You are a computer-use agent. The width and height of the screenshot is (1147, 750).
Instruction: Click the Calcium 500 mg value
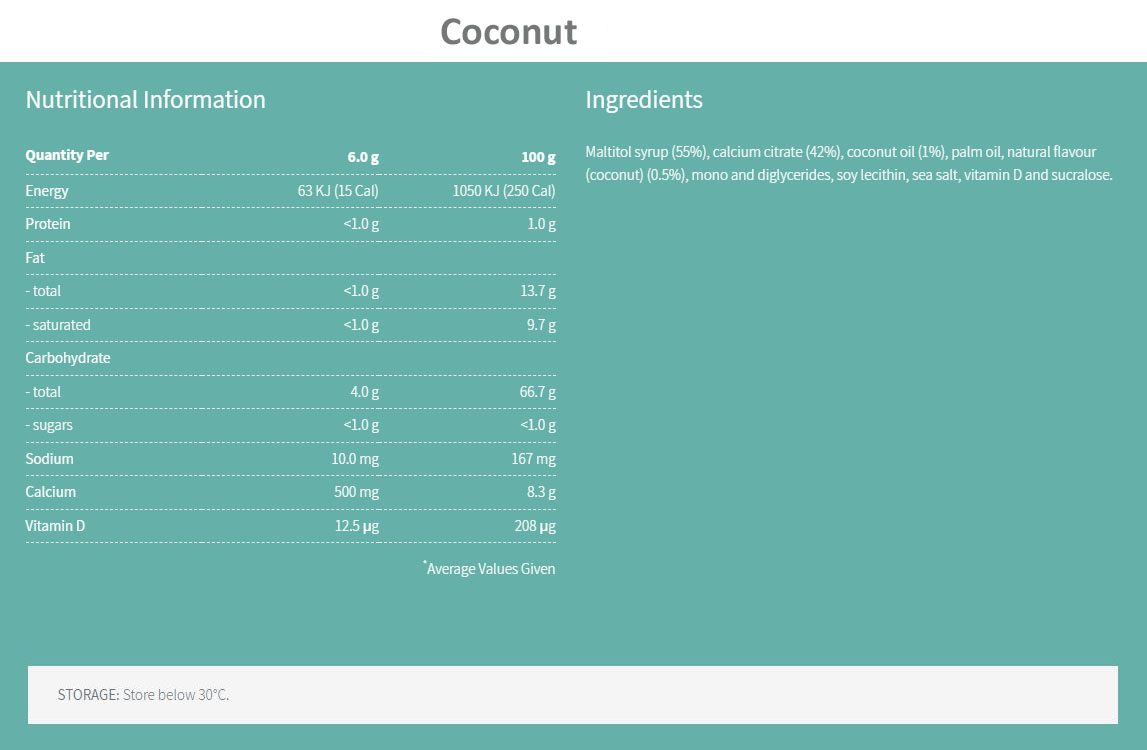(356, 492)
